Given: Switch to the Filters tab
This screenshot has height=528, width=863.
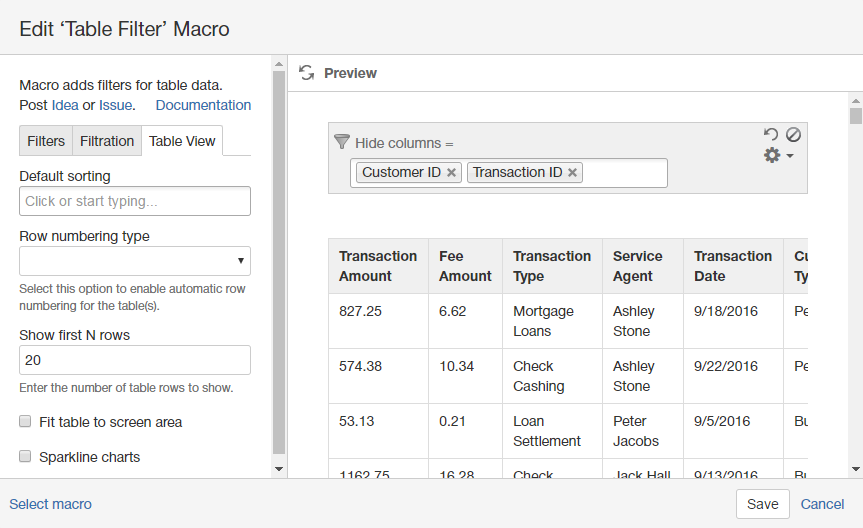Looking at the screenshot, I should (x=46, y=141).
